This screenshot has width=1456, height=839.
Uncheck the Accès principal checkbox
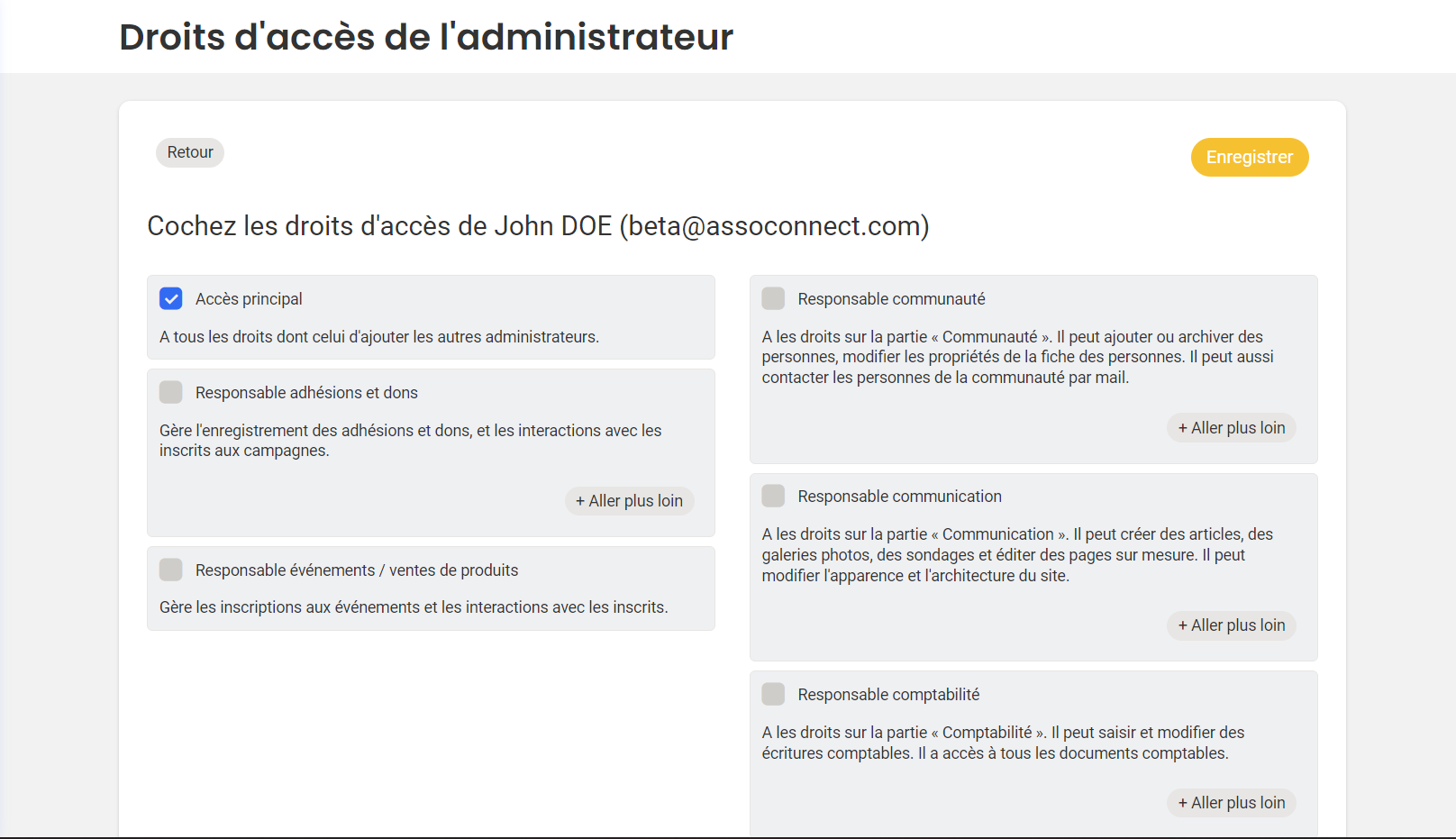click(171, 298)
